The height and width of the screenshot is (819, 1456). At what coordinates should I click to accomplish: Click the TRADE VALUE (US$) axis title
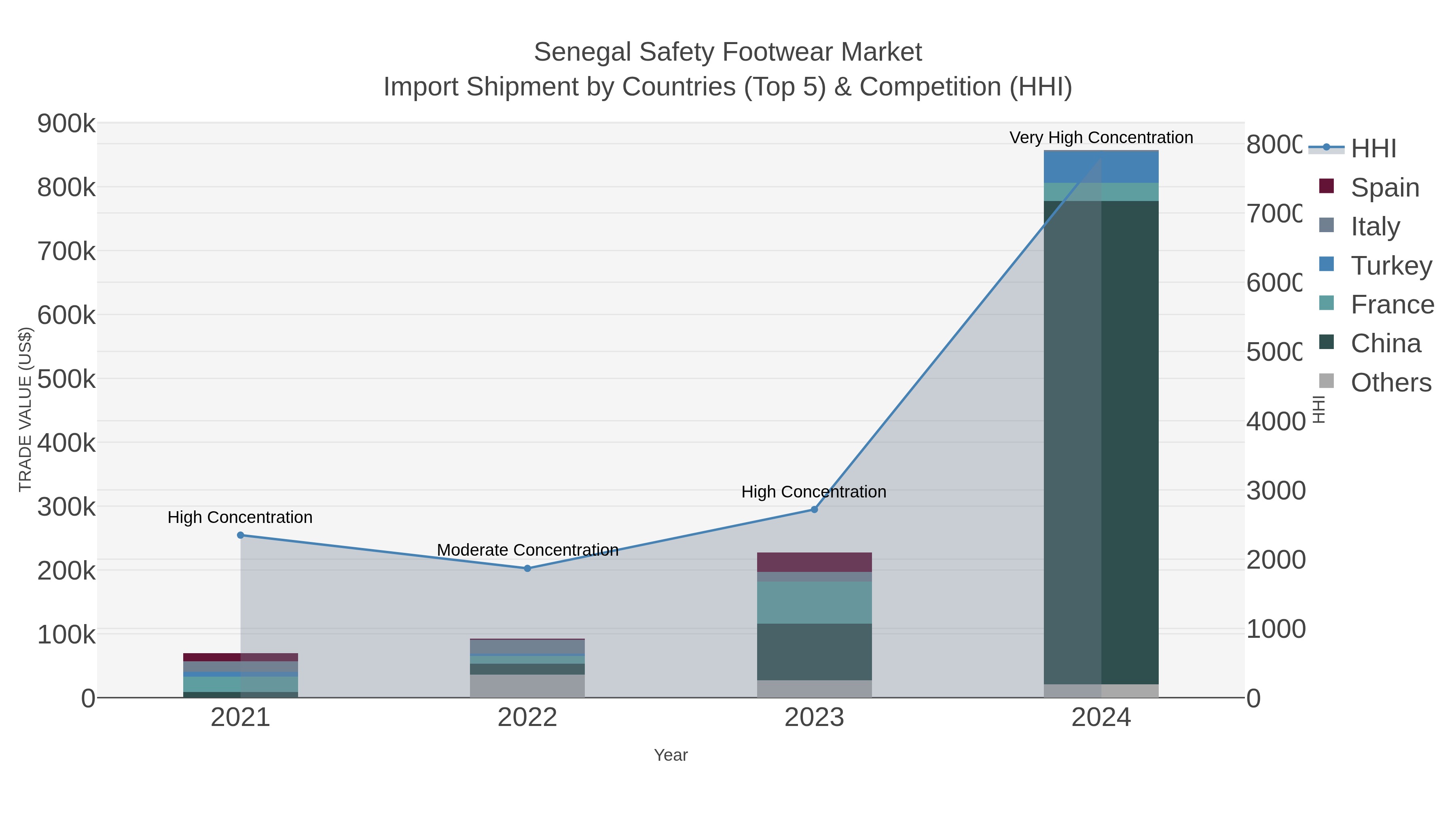[x=25, y=409]
